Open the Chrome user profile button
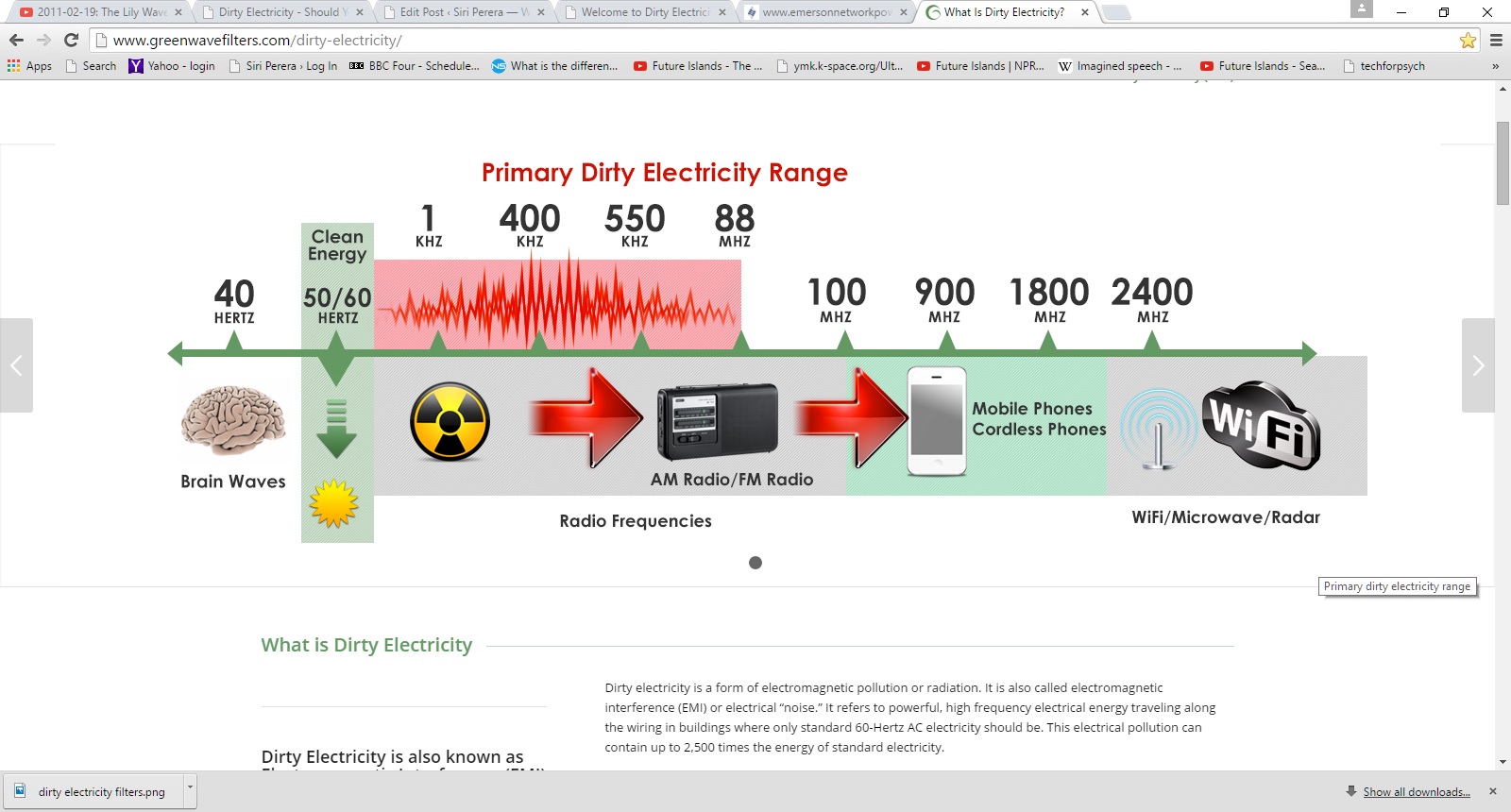Viewport: 1511px width, 812px height. [x=1361, y=9]
